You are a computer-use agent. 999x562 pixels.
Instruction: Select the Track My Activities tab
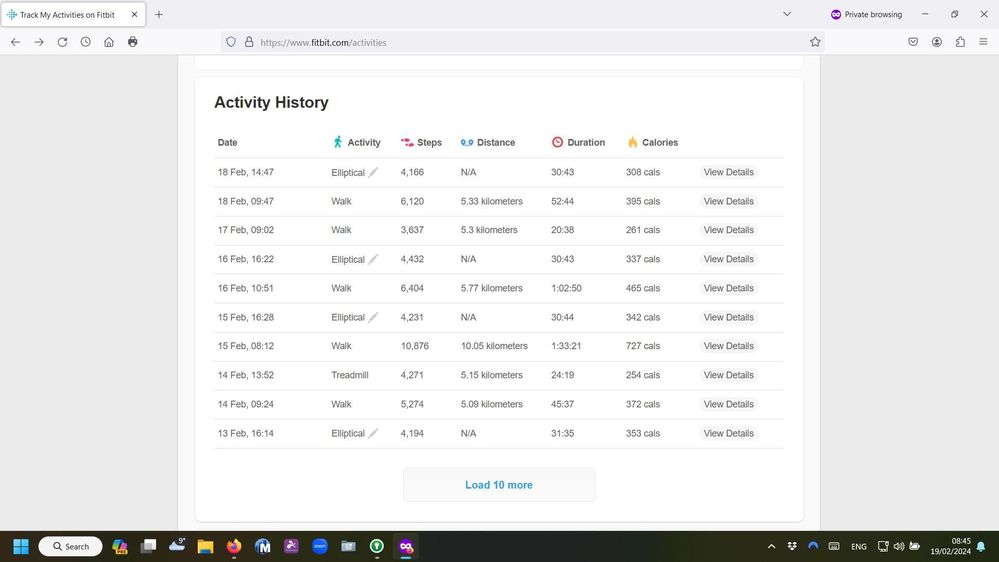pyautogui.click(x=67, y=15)
